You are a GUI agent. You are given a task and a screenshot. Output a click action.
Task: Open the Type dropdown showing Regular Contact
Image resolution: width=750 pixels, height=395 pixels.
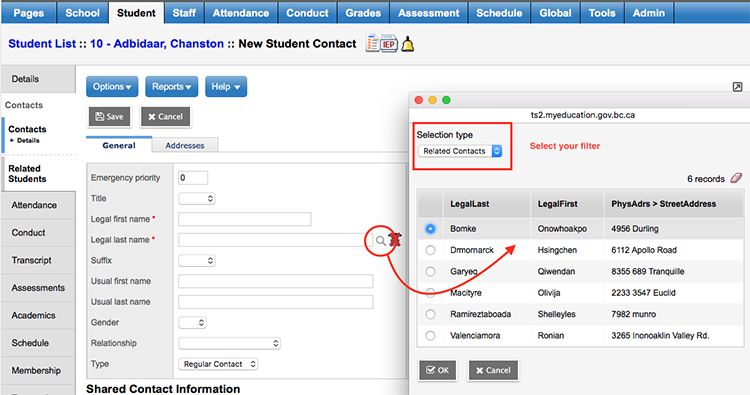[218, 364]
